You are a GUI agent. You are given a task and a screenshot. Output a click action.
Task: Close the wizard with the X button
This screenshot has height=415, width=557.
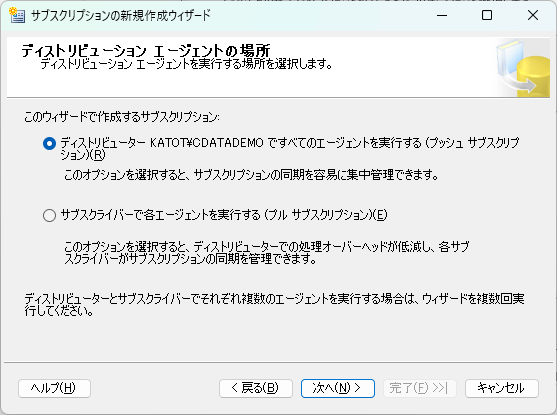tap(533, 15)
